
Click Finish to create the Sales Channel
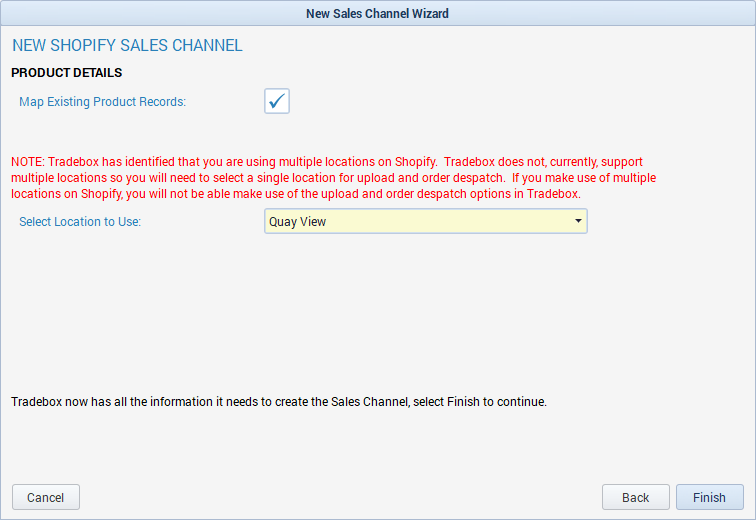[709, 497]
